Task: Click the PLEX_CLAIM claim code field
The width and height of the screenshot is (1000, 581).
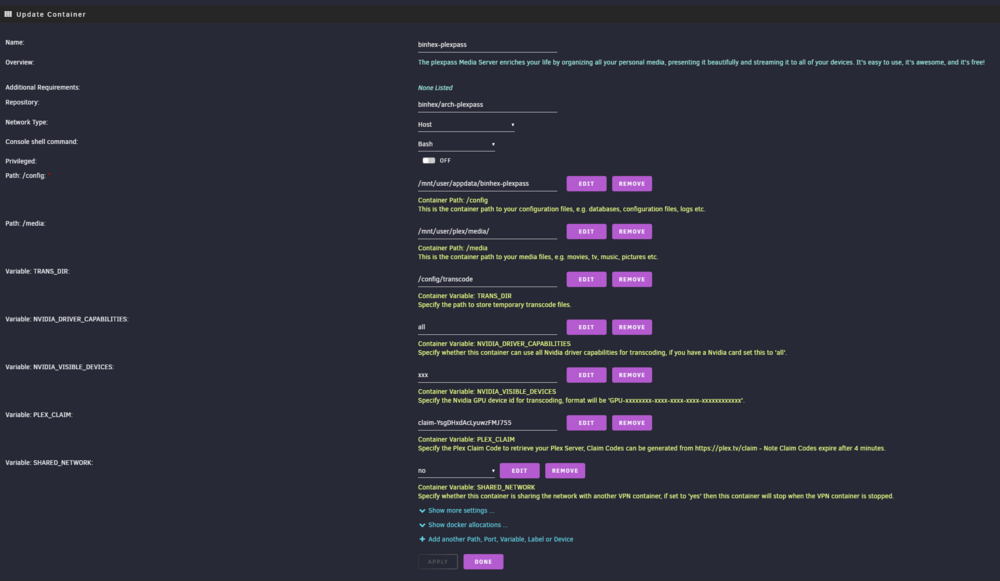Action: 487,423
